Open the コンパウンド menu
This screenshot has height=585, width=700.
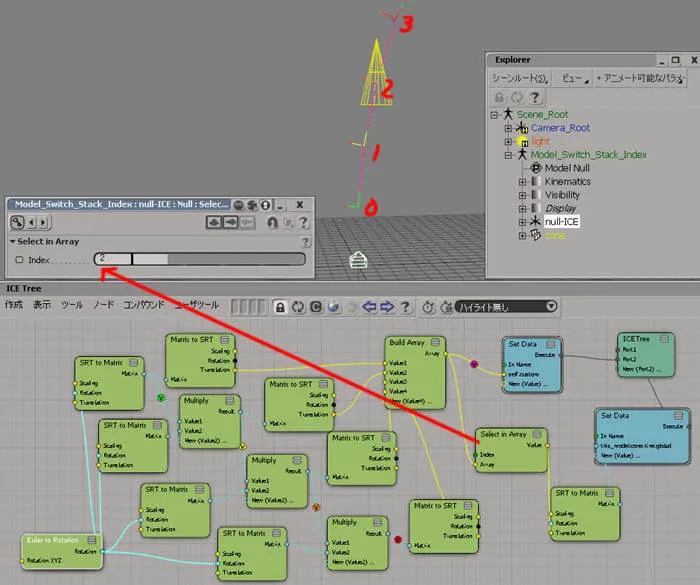coord(143,305)
